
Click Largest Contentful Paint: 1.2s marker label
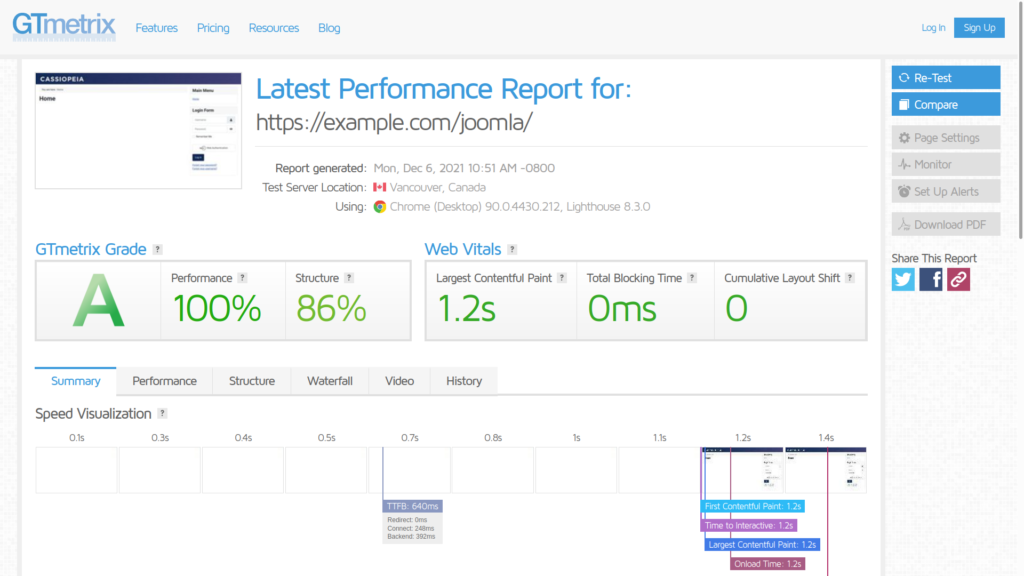tap(761, 545)
